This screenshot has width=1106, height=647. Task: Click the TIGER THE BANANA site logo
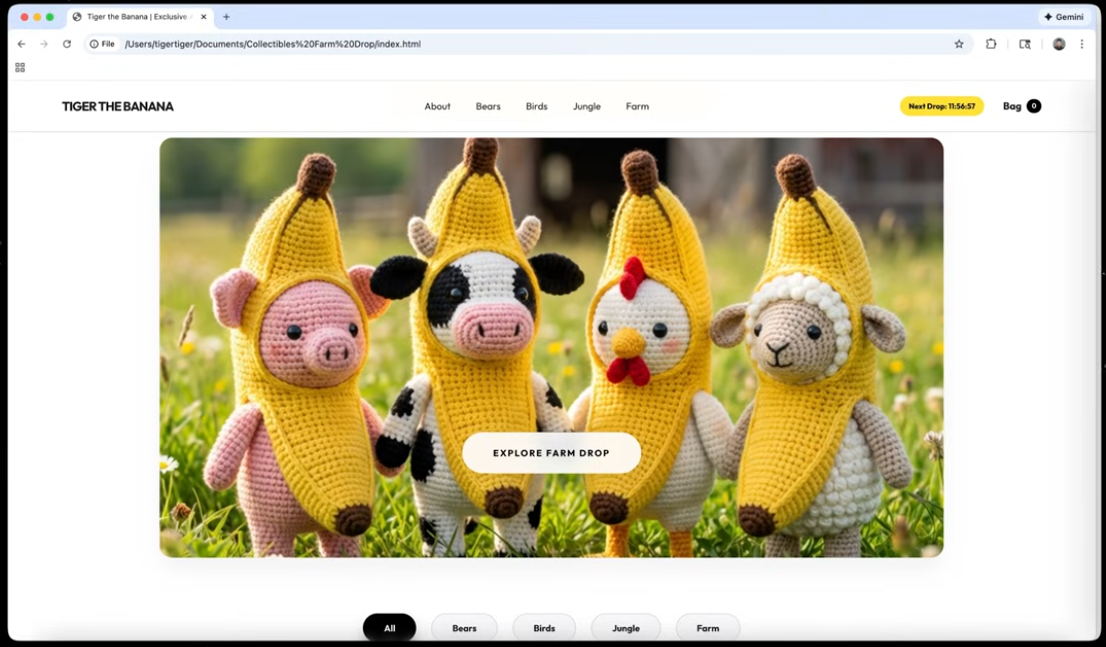tap(118, 106)
